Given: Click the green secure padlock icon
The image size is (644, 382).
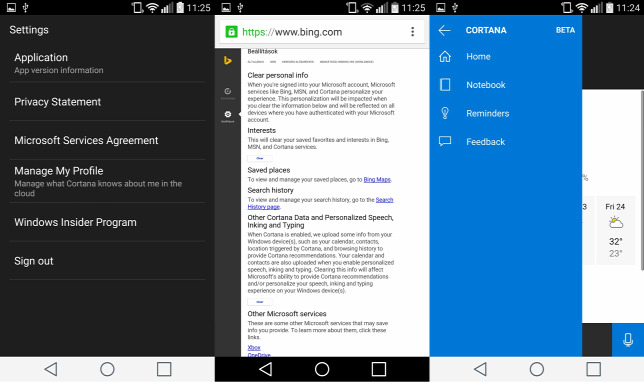Looking at the screenshot, I should 231,32.
